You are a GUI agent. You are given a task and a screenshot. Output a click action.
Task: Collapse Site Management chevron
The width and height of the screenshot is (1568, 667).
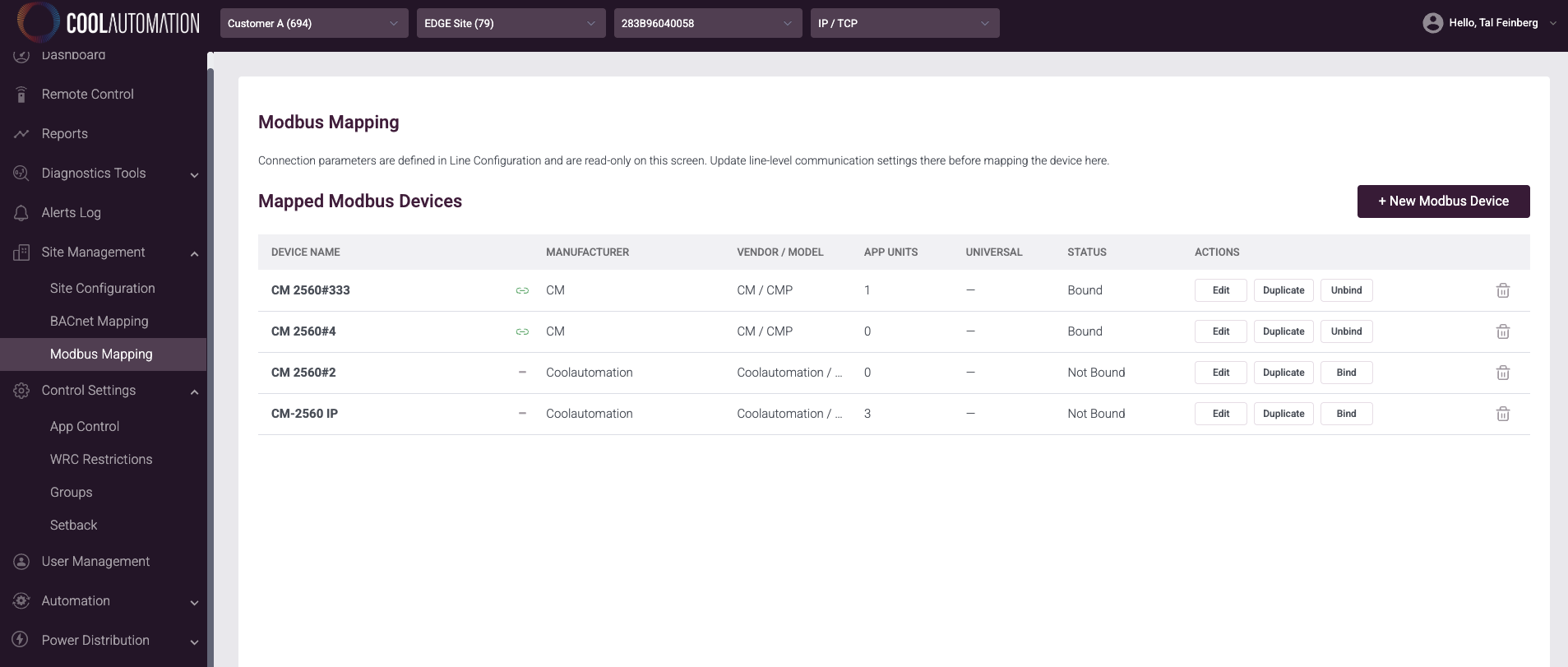click(195, 253)
